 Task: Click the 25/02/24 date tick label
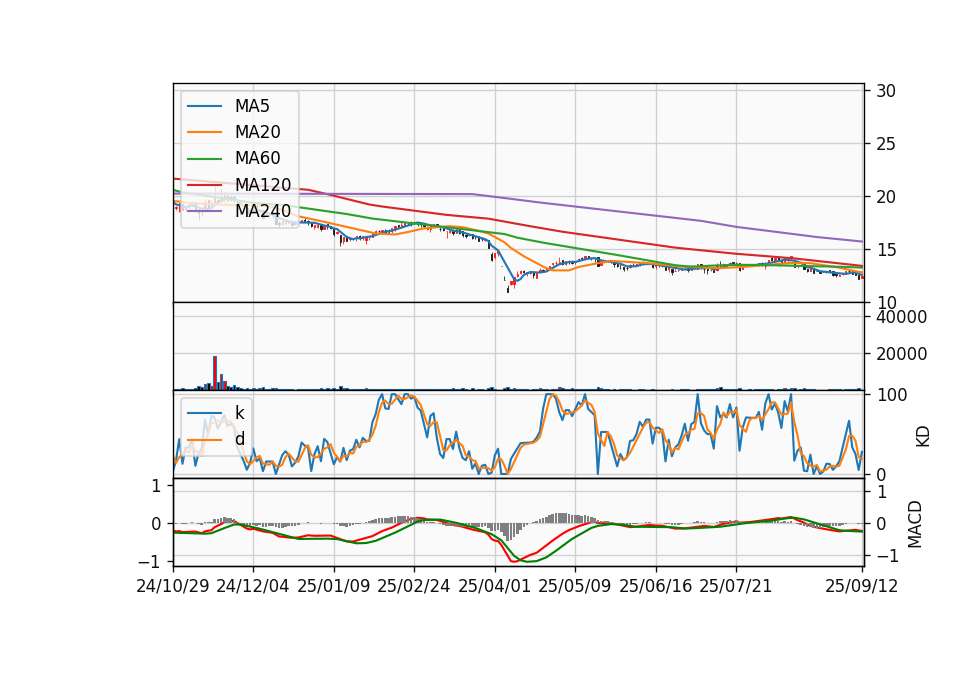point(414,586)
